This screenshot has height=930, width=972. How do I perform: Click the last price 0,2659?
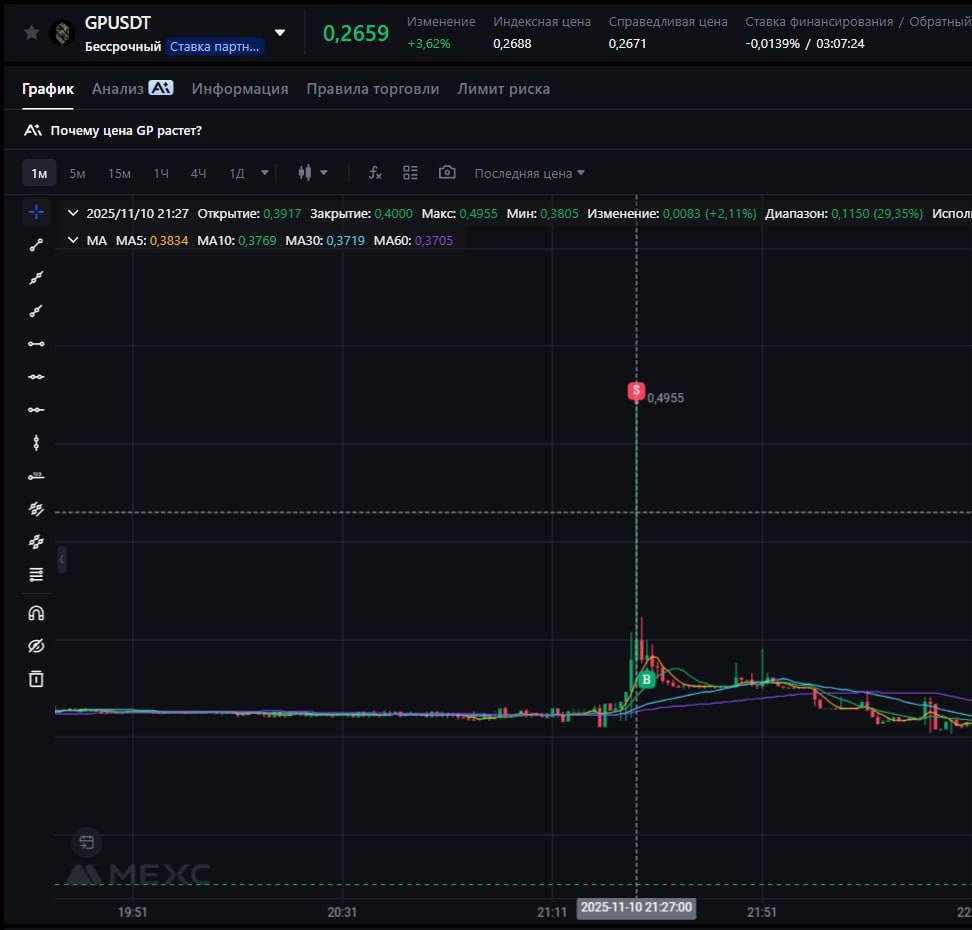356,33
